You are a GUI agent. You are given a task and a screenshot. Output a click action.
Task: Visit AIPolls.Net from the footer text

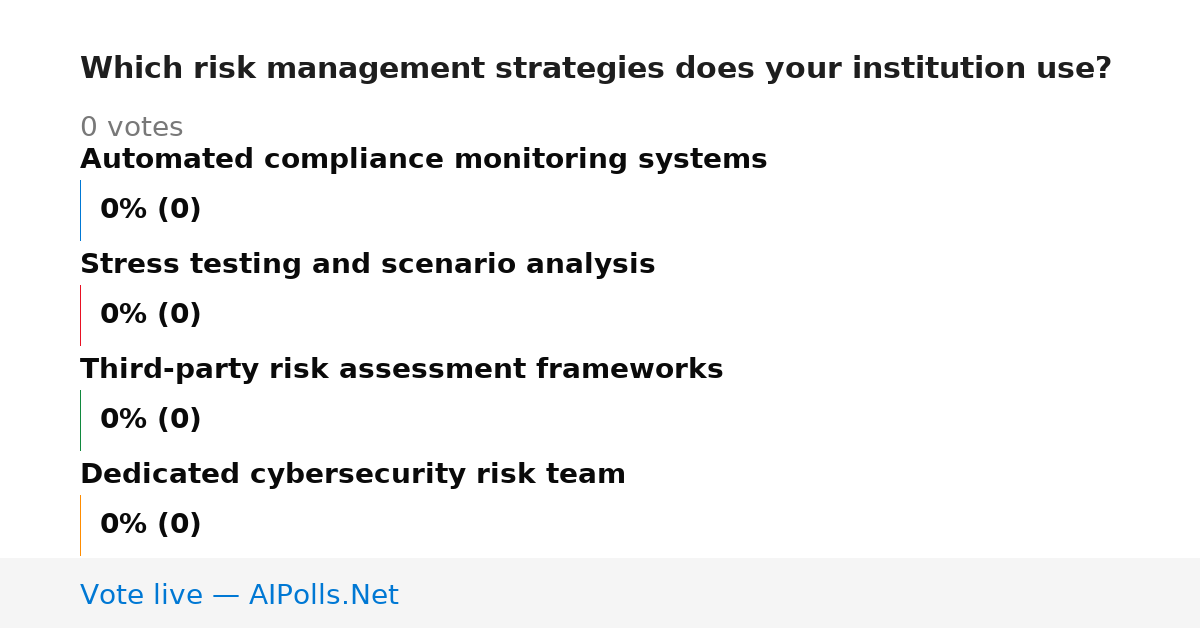323,596
